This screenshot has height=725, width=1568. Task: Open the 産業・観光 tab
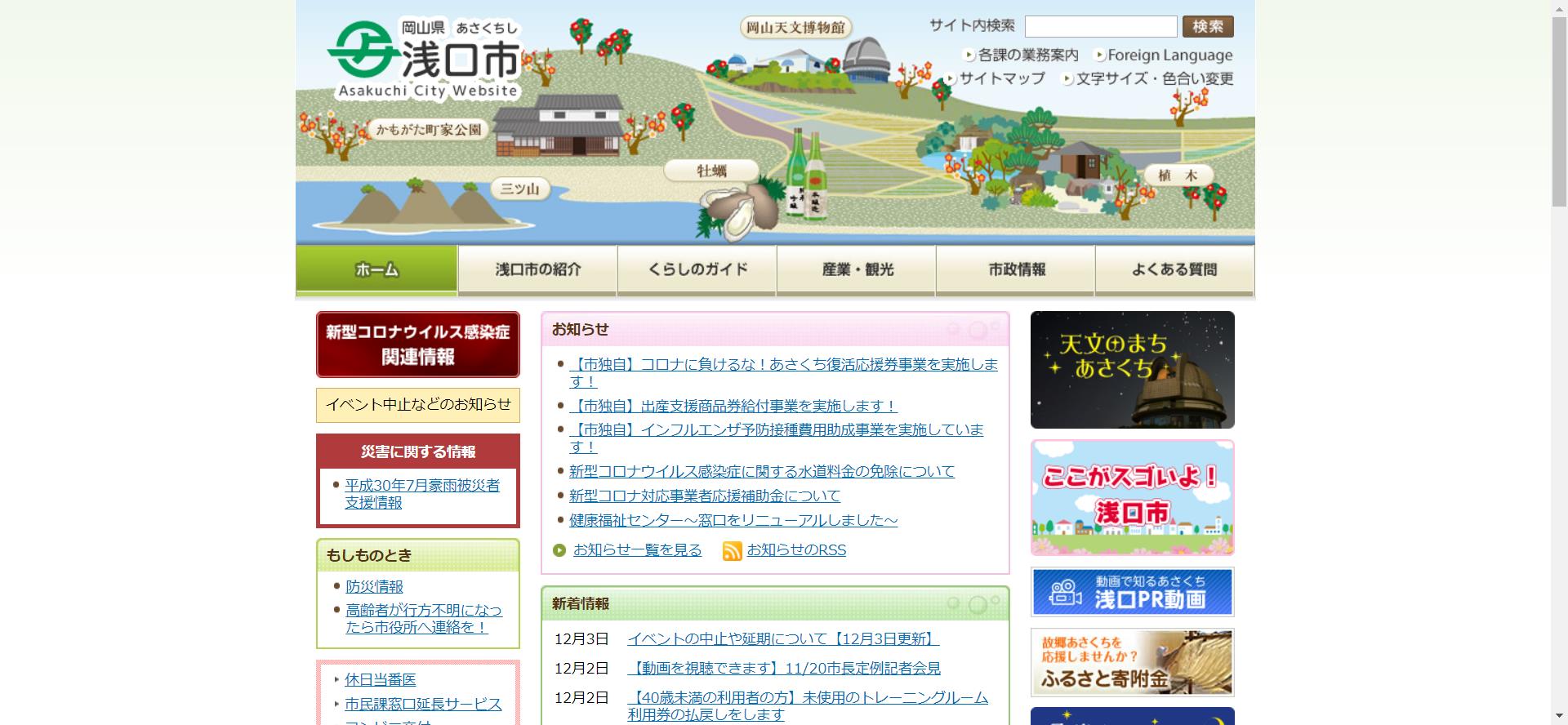[856, 270]
